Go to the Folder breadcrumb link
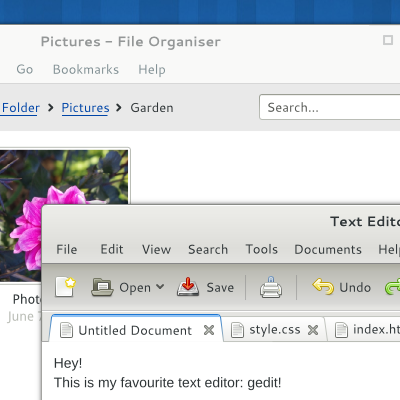 click(20, 108)
